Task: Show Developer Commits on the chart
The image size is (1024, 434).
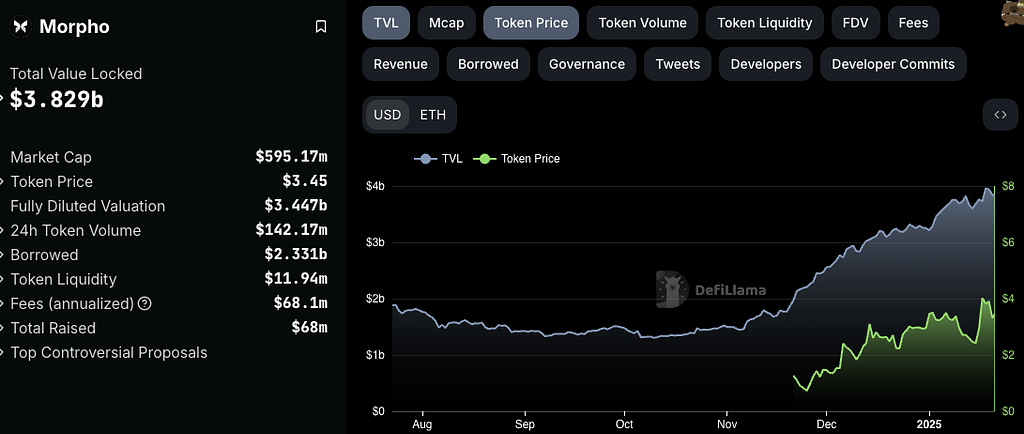Action: 893,64
